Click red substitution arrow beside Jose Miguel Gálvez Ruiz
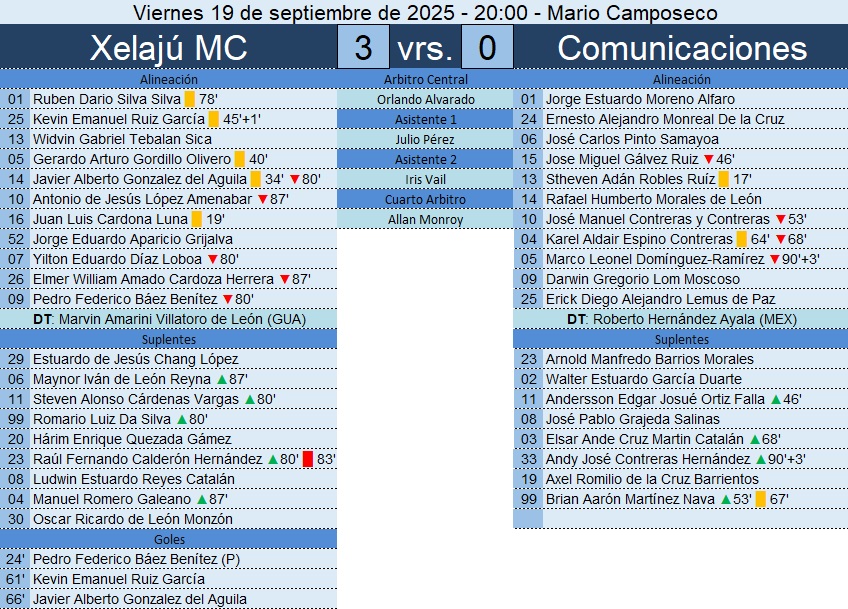The image size is (848, 609). 709,159
